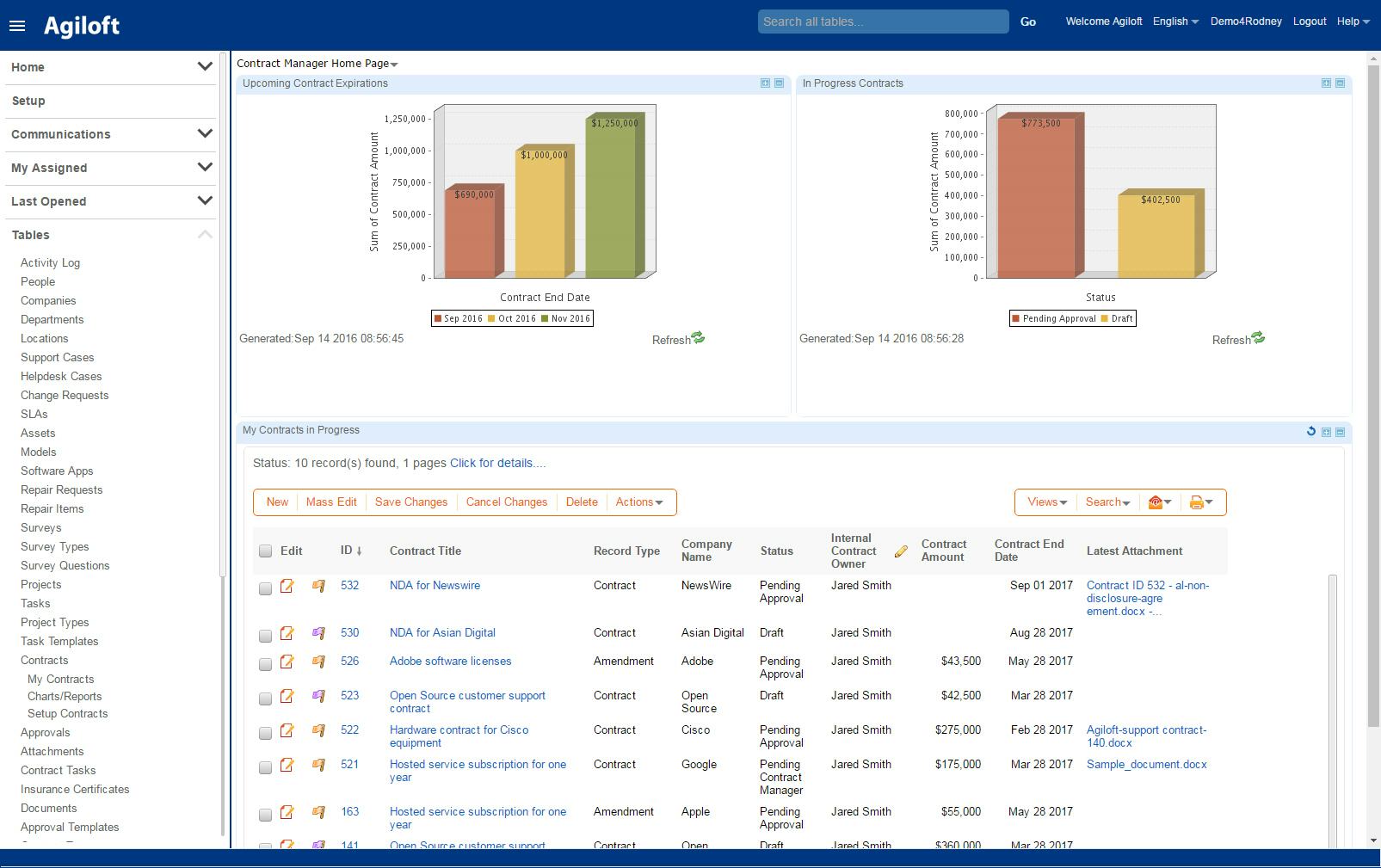The image size is (1381, 868).
Task: Click the workflow flag icon beside record 530
Action: tap(317, 633)
